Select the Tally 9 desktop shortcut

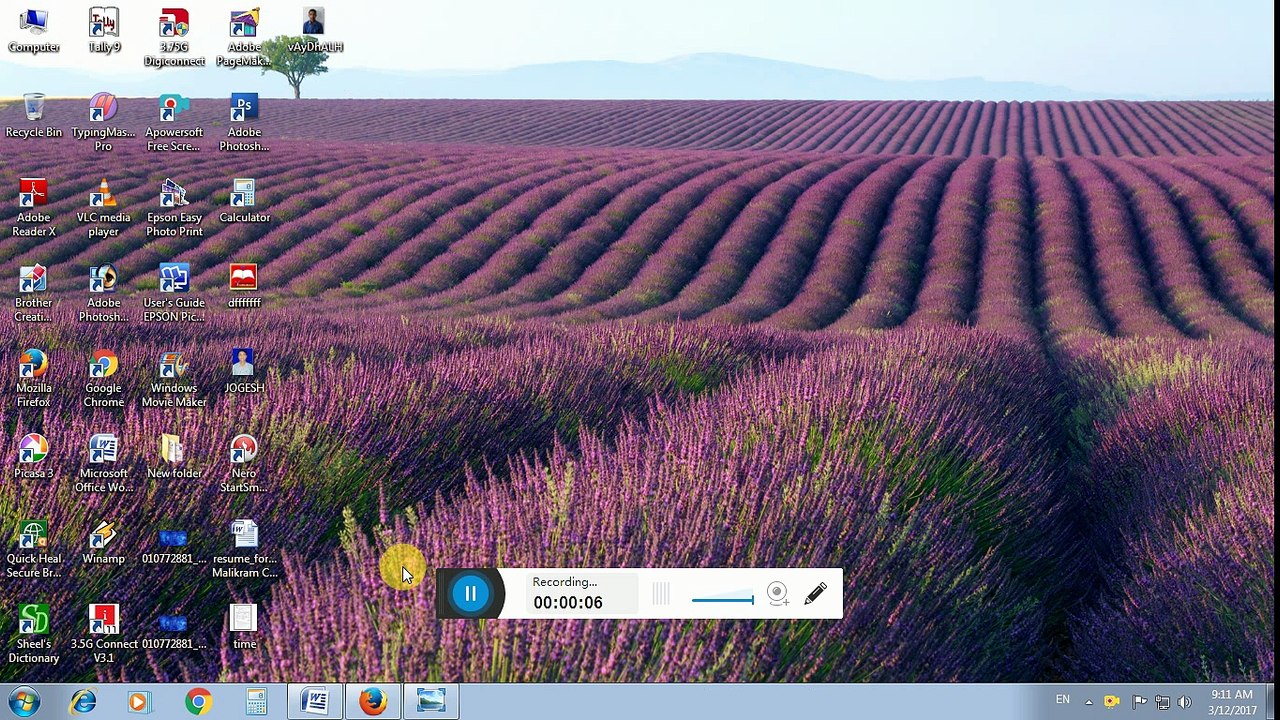pos(103,30)
